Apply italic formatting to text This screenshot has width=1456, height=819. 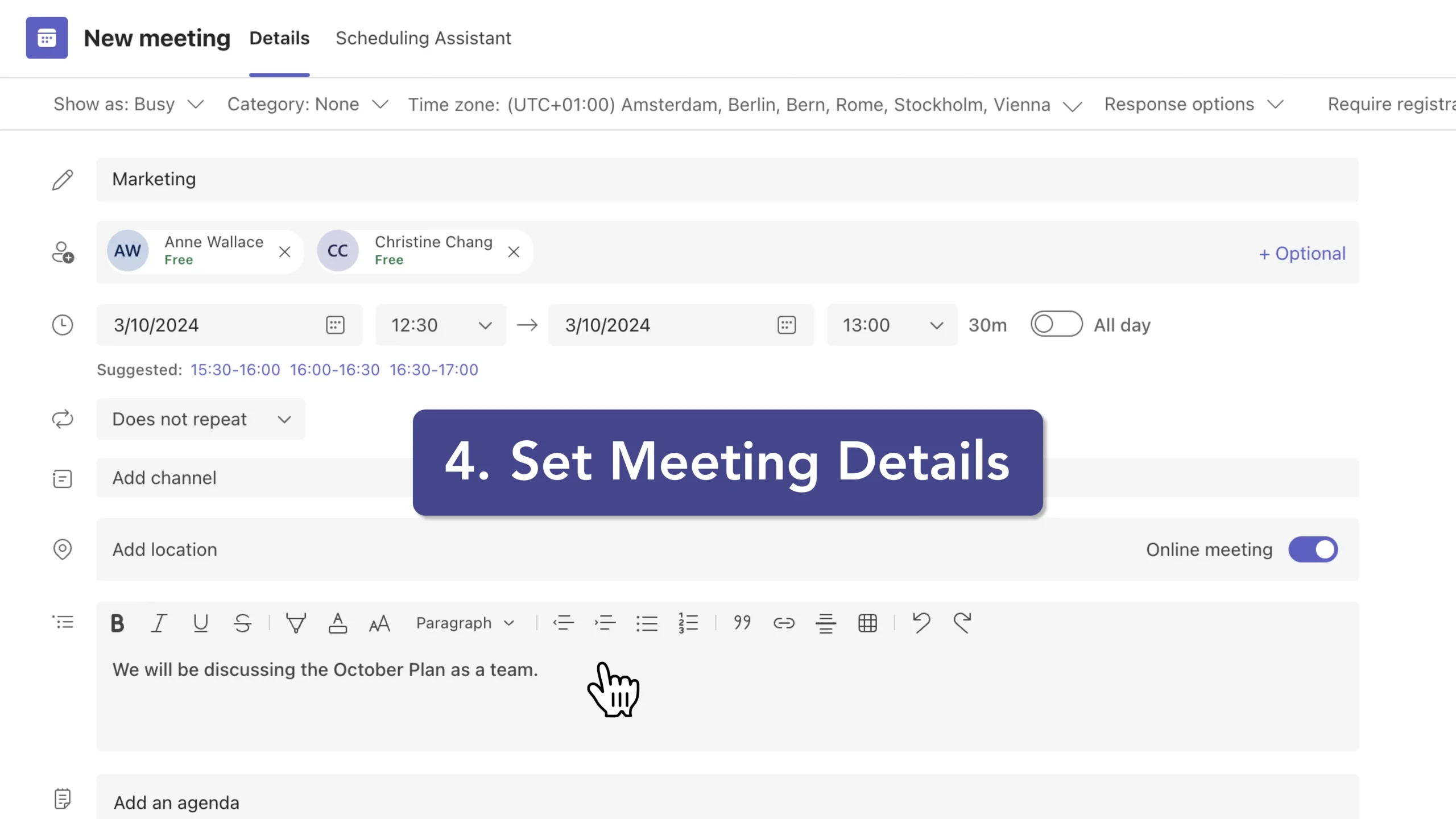(159, 623)
